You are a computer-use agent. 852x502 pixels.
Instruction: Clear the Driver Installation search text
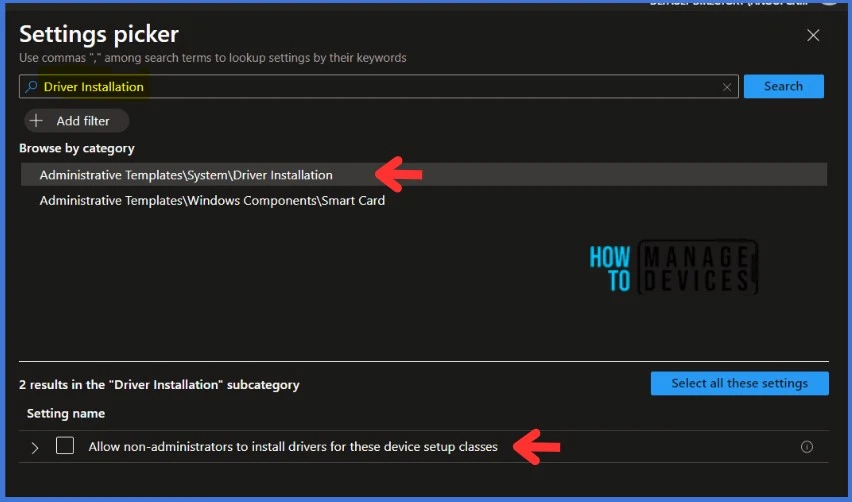coord(726,87)
